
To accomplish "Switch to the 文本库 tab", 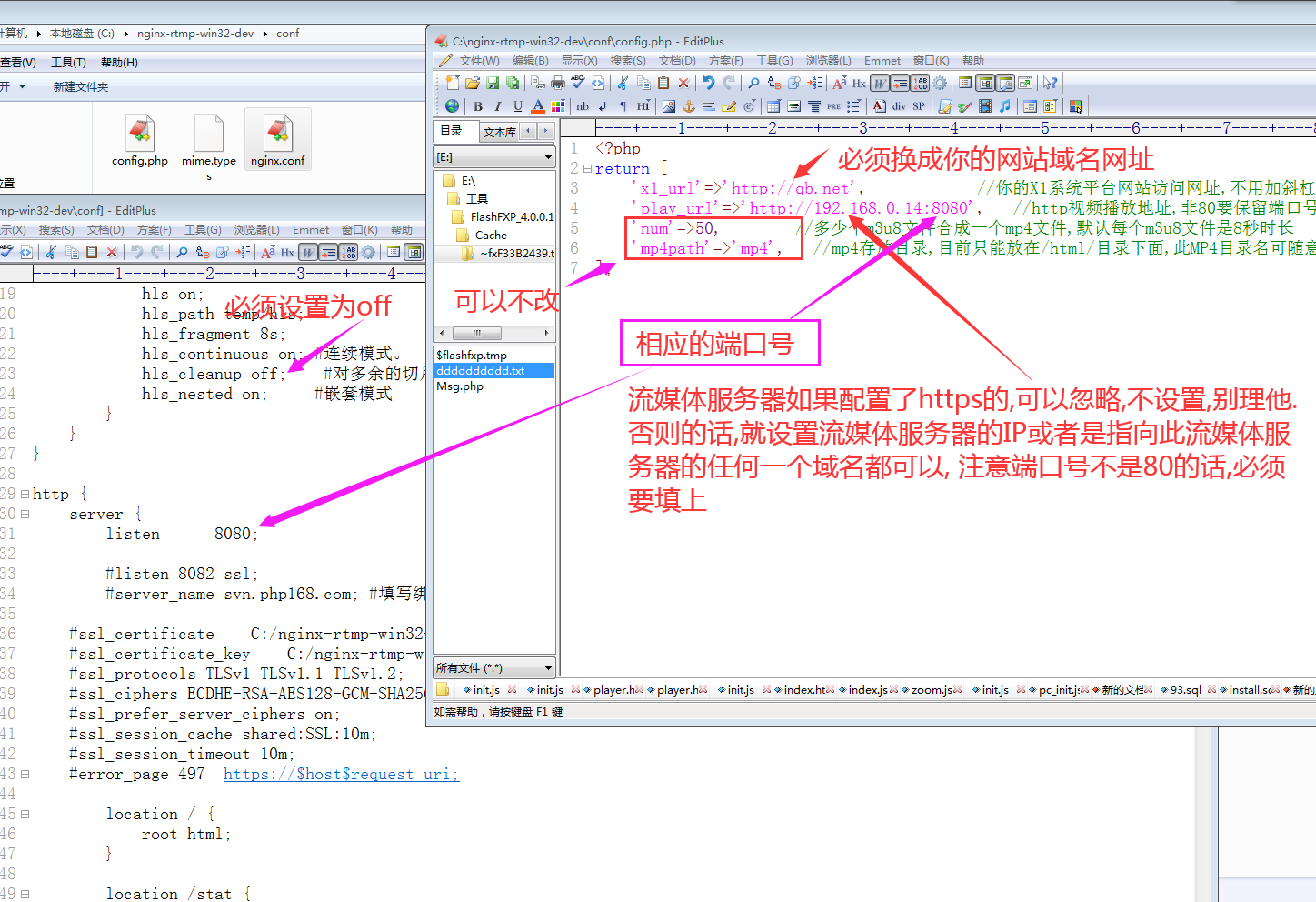I will [x=499, y=132].
